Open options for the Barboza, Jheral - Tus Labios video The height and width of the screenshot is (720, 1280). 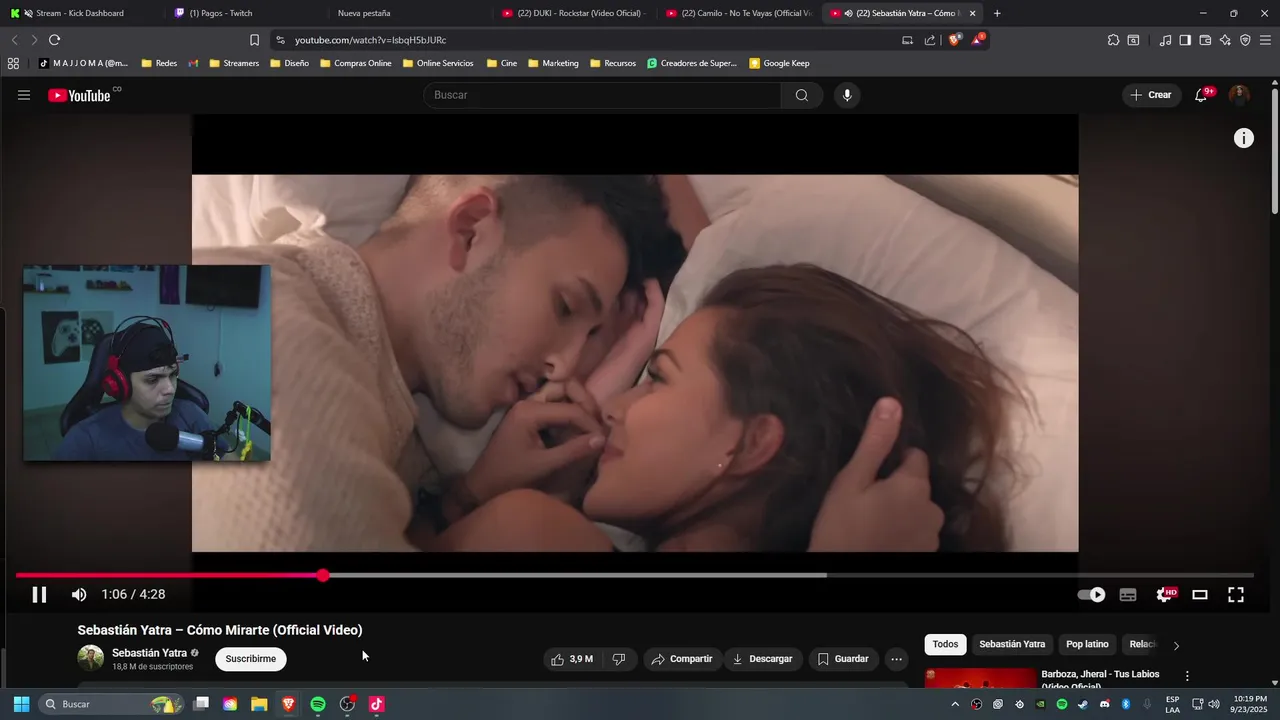[x=1187, y=676]
